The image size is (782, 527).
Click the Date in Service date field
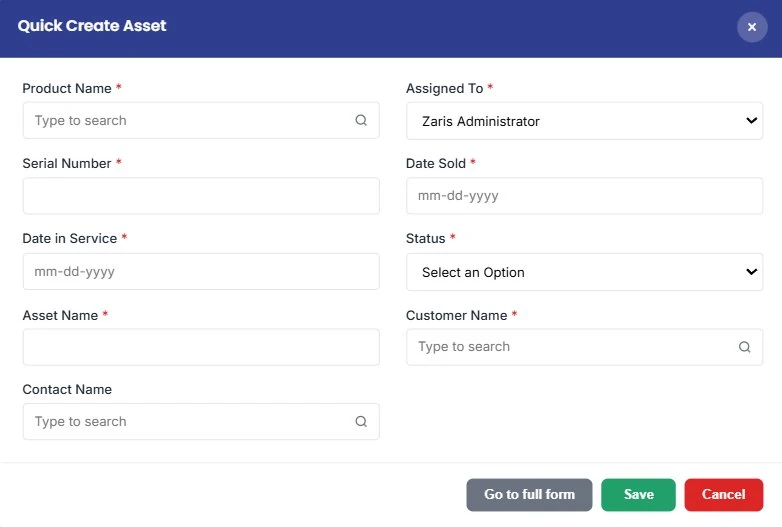pos(201,272)
